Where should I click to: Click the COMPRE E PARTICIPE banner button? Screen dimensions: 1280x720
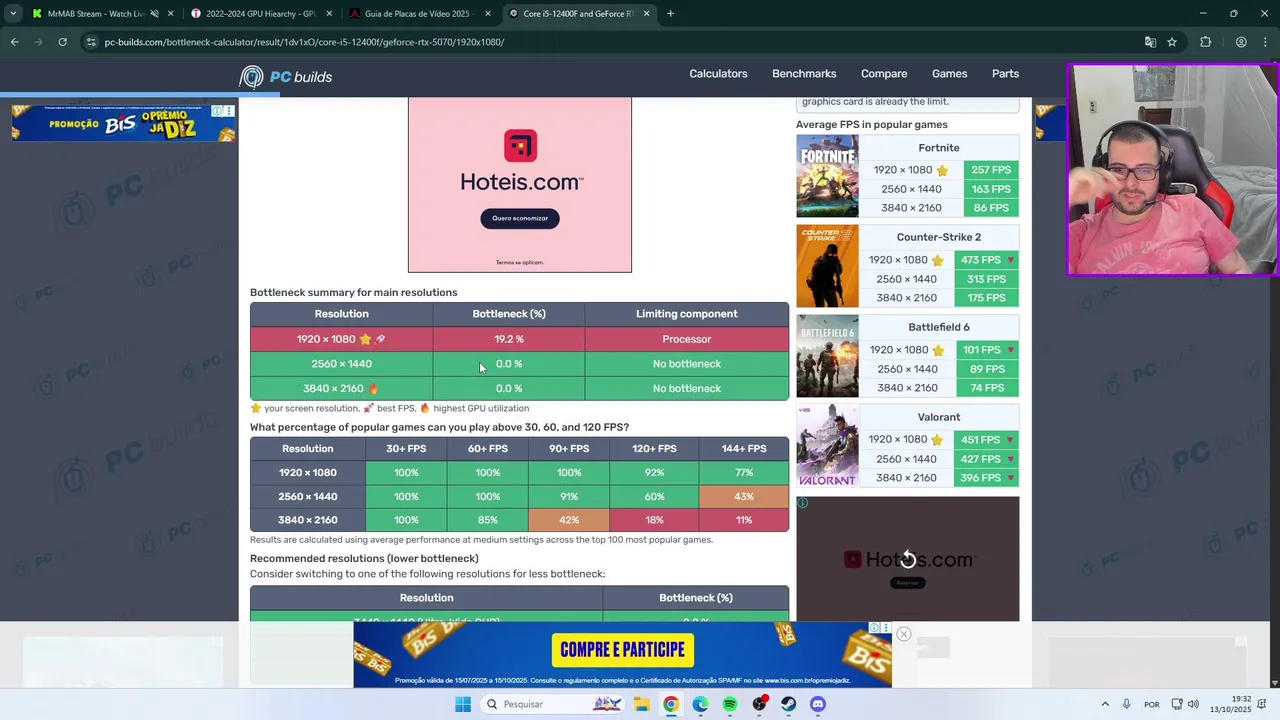[622, 650]
